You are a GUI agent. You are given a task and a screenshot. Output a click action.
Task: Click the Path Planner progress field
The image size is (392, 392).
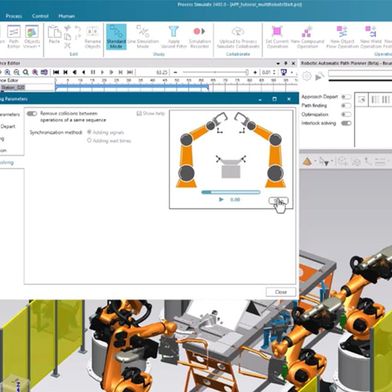[360, 74]
